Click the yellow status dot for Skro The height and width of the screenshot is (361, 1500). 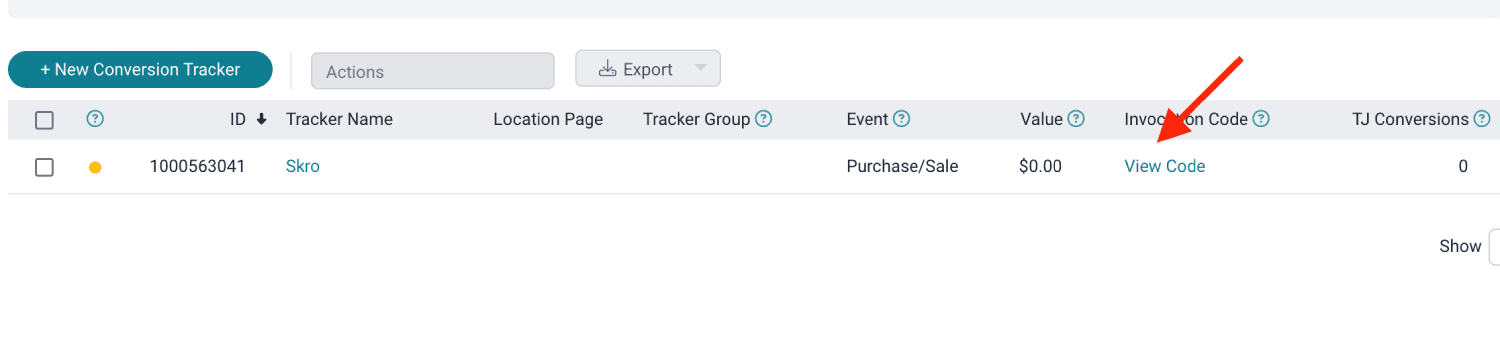click(95, 167)
